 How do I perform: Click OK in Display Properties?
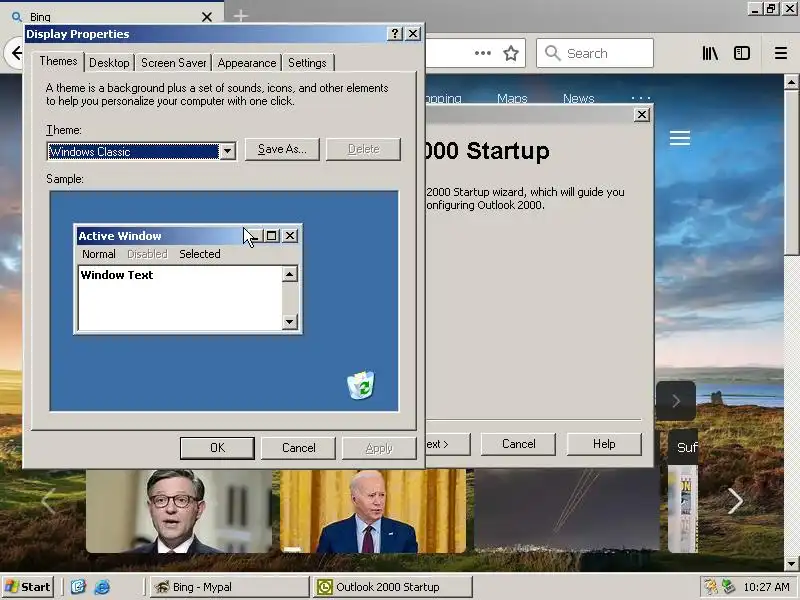(x=217, y=448)
